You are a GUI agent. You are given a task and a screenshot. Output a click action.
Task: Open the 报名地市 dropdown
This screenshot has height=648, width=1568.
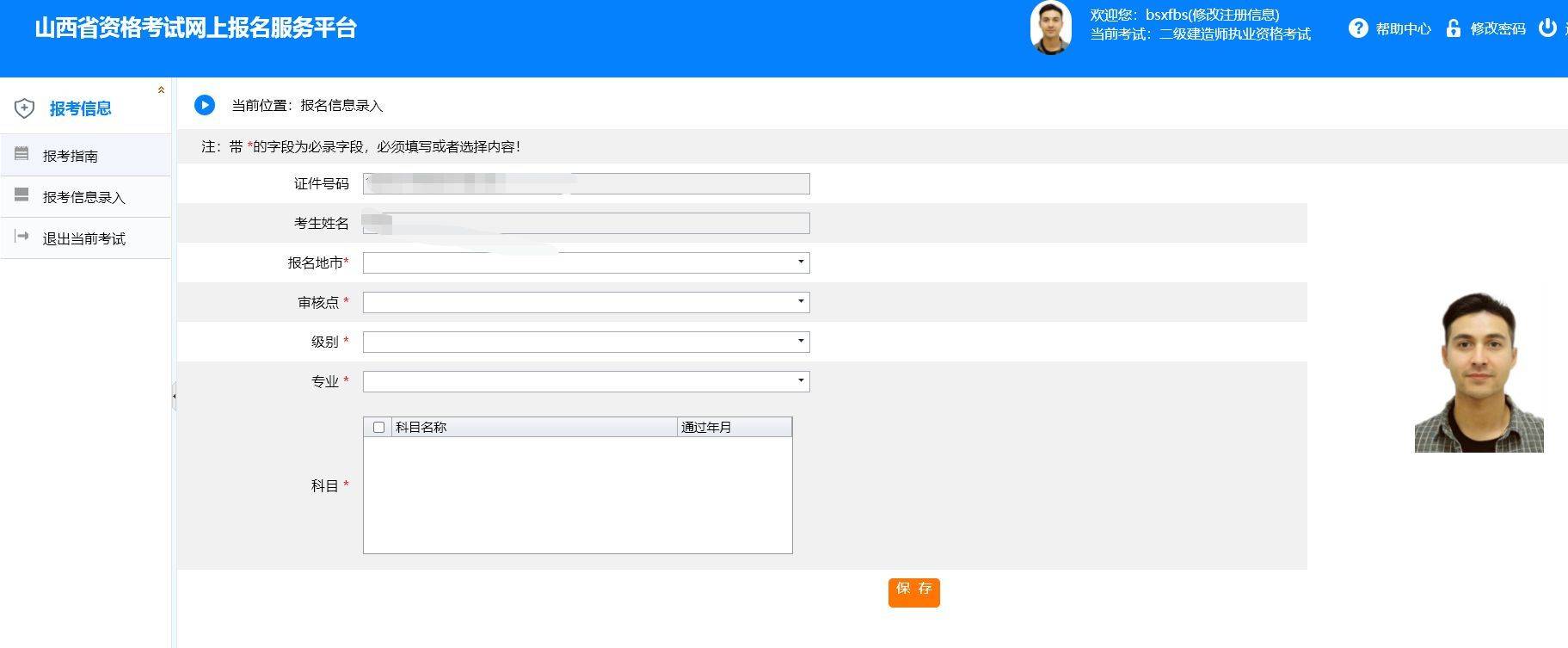[x=801, y=262]
